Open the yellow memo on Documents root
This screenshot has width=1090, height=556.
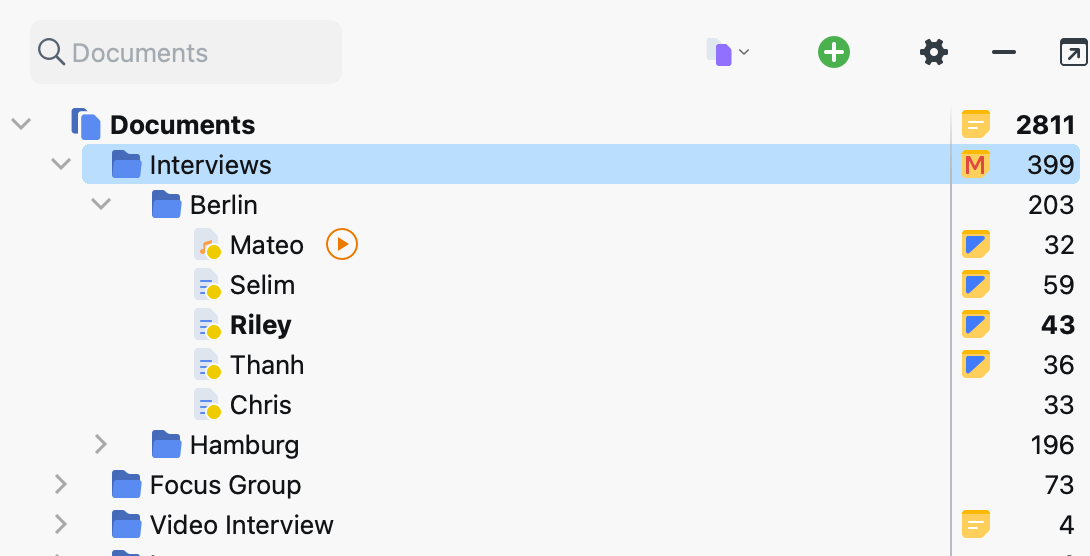click(975, 125)
